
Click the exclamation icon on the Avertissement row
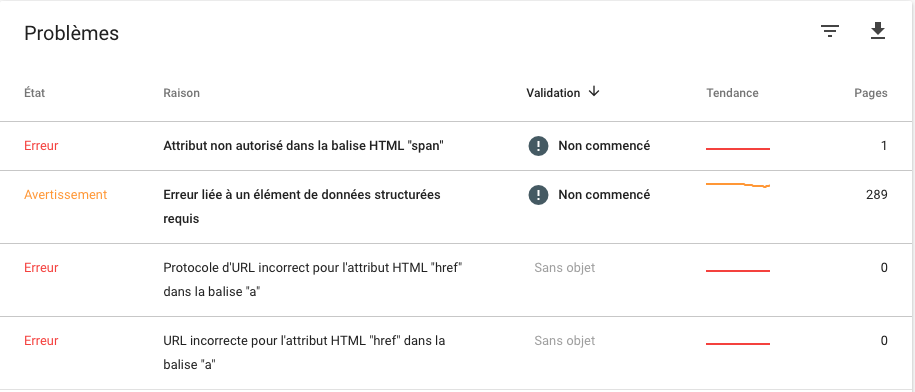538,195
